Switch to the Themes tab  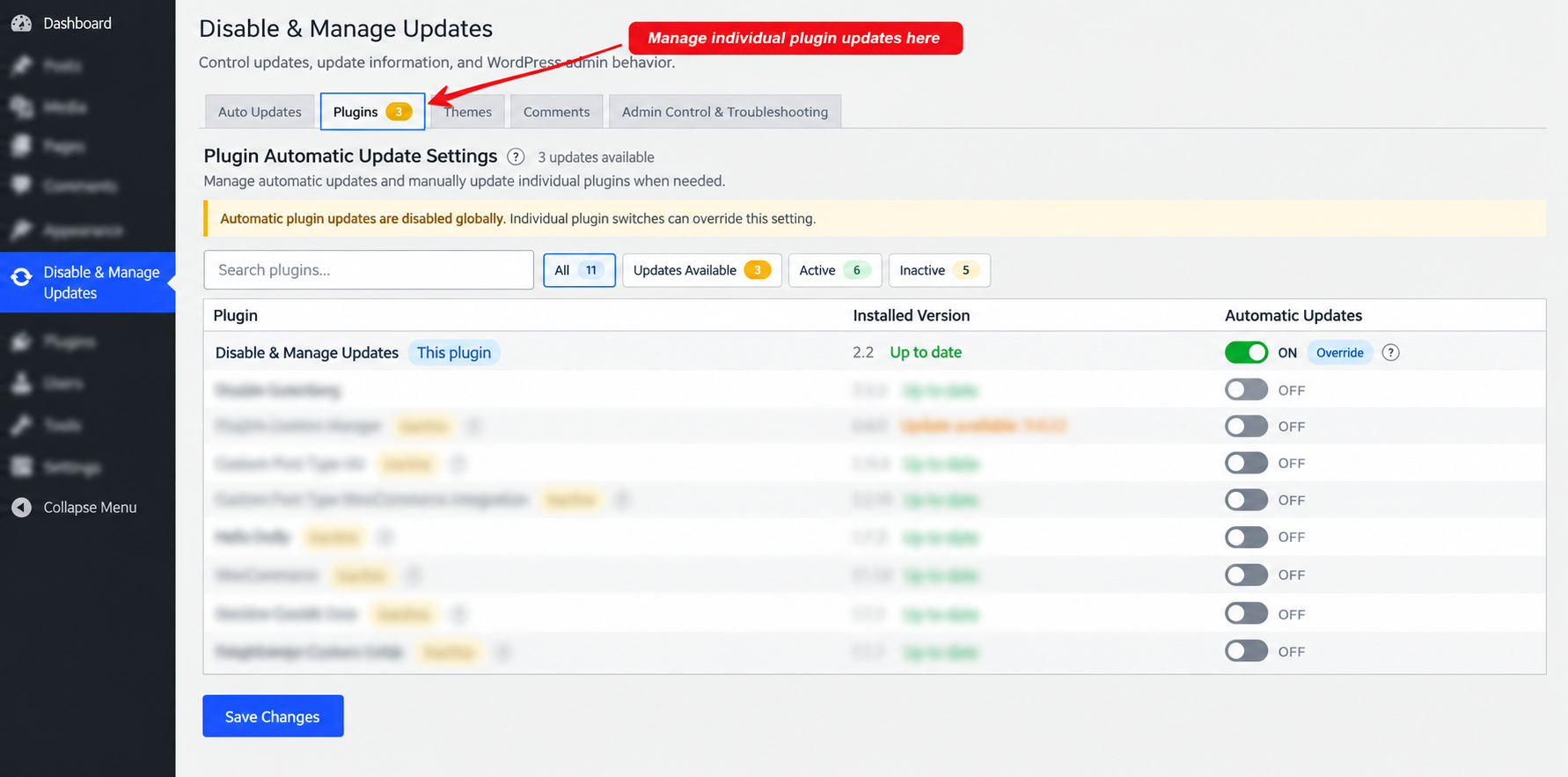click(467, 112)
